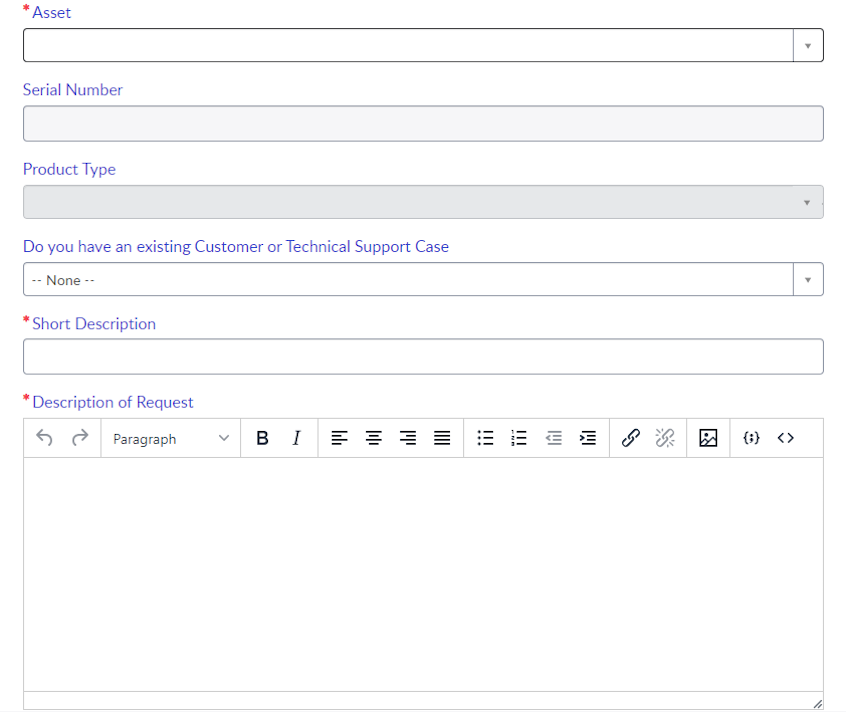Select center text alignment

pyautogui.click(x=373, y=437)
